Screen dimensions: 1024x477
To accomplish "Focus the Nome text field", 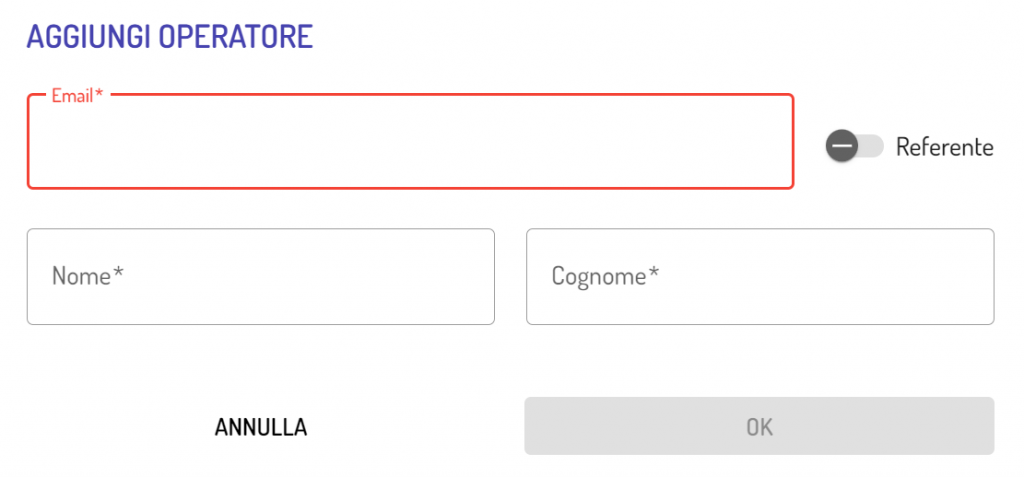I will click(x=260, y=276).
